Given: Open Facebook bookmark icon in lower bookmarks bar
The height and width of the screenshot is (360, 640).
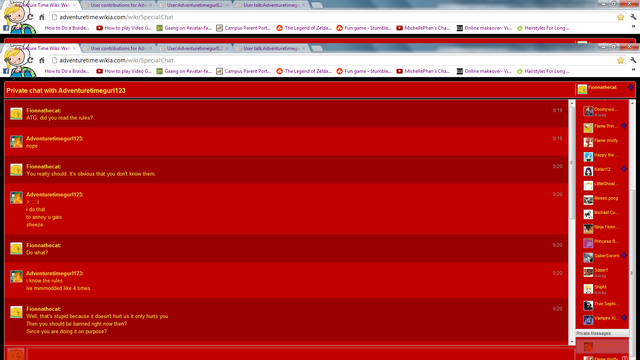Looking at the screenshot, I should pos(6,71).
